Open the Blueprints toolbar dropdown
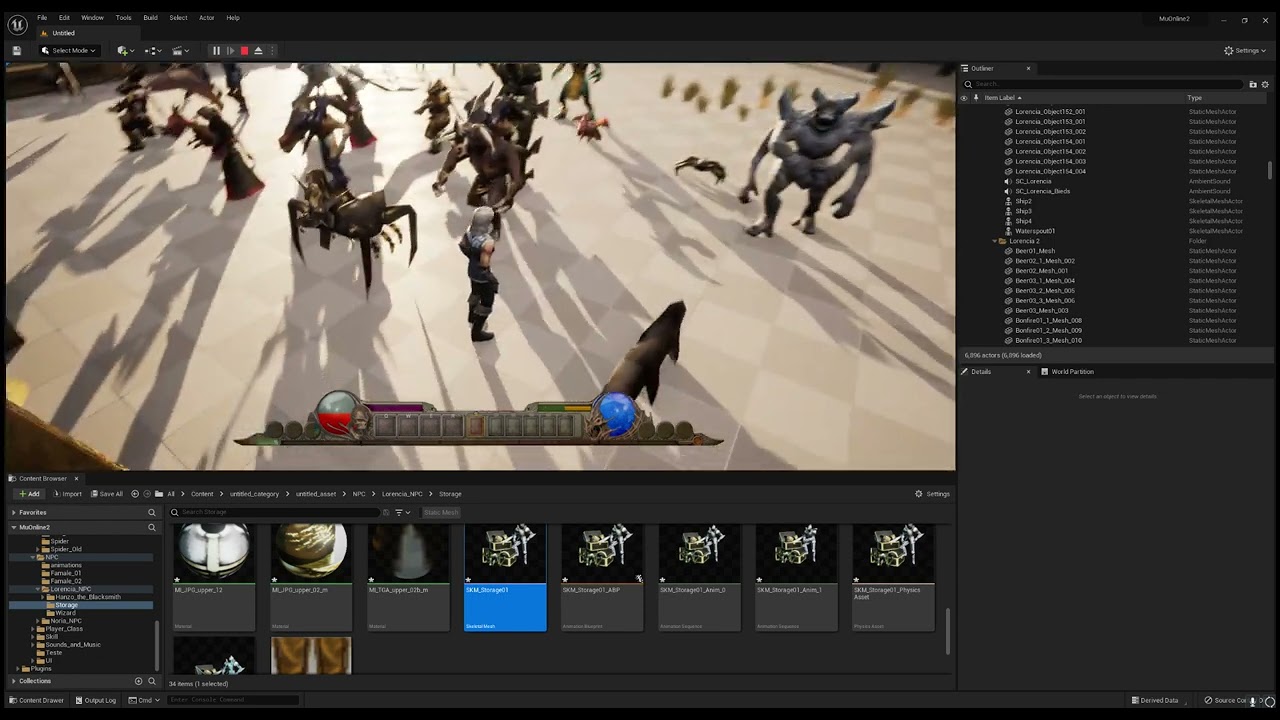Screen dimensions: 1280x720 coord(153,51)
